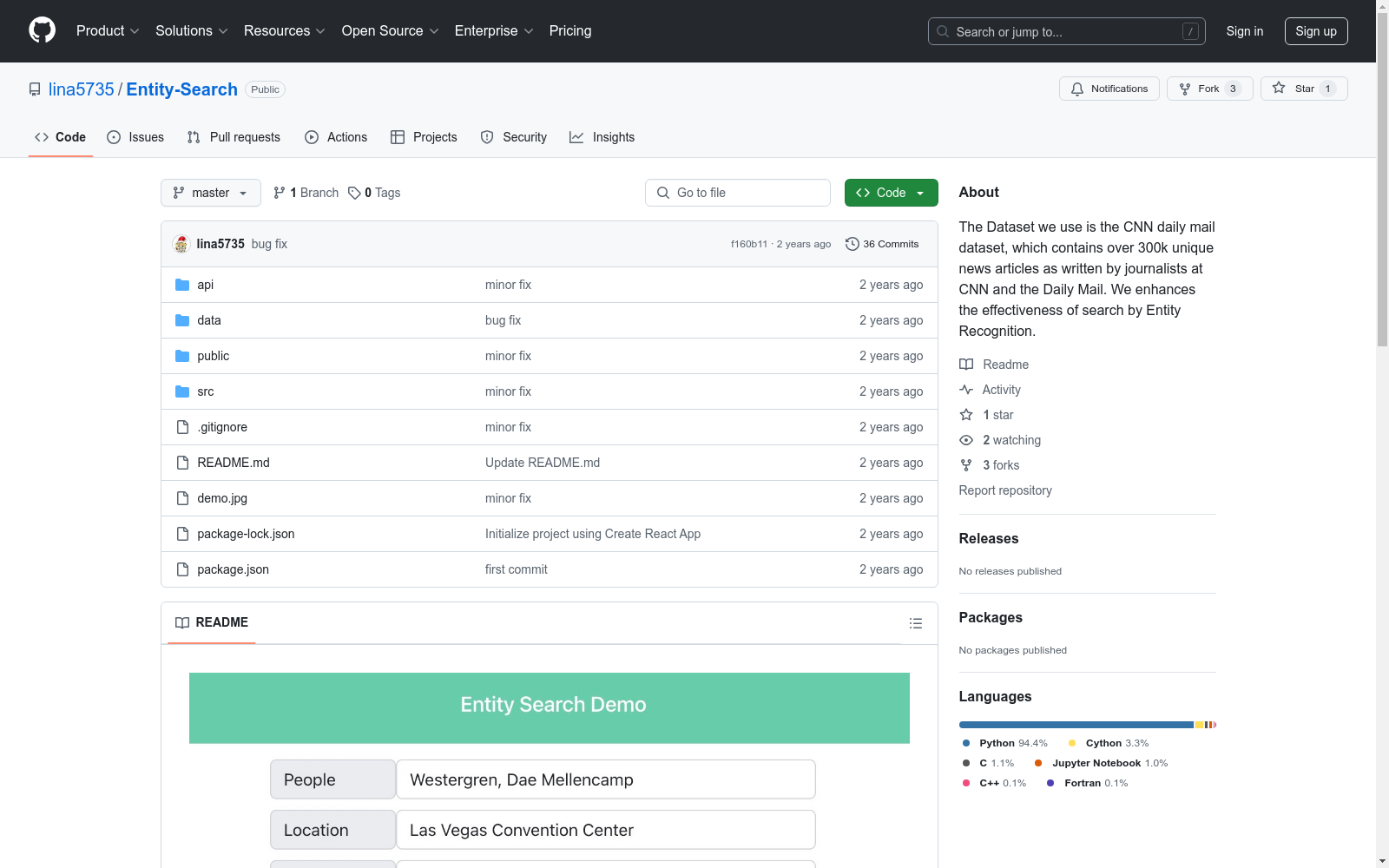This screenshot has height=868, width=1389.
Task: Click the README.md file icon
Action: (182, 463)
